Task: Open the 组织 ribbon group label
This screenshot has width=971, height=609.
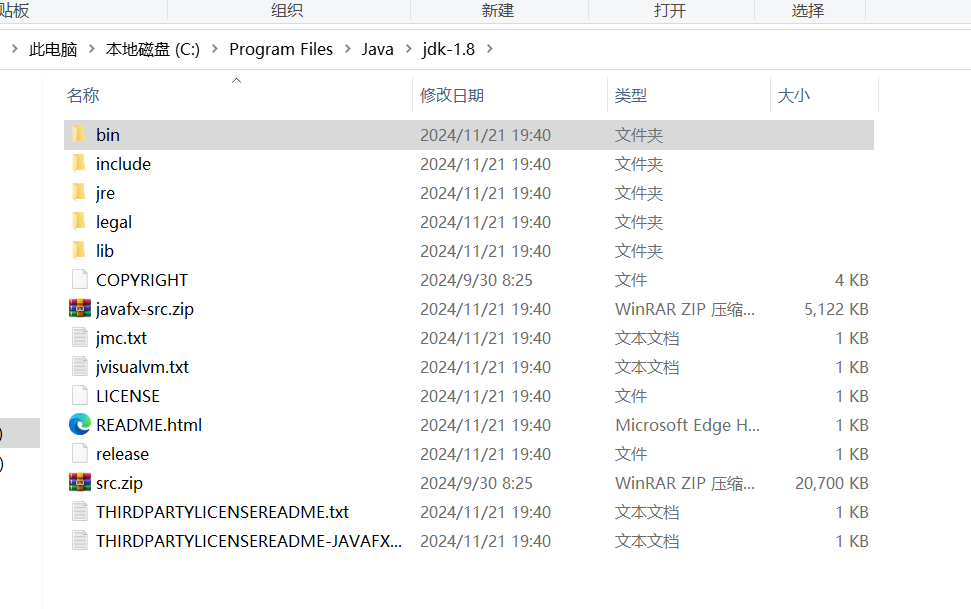Action: pos(287,11)
